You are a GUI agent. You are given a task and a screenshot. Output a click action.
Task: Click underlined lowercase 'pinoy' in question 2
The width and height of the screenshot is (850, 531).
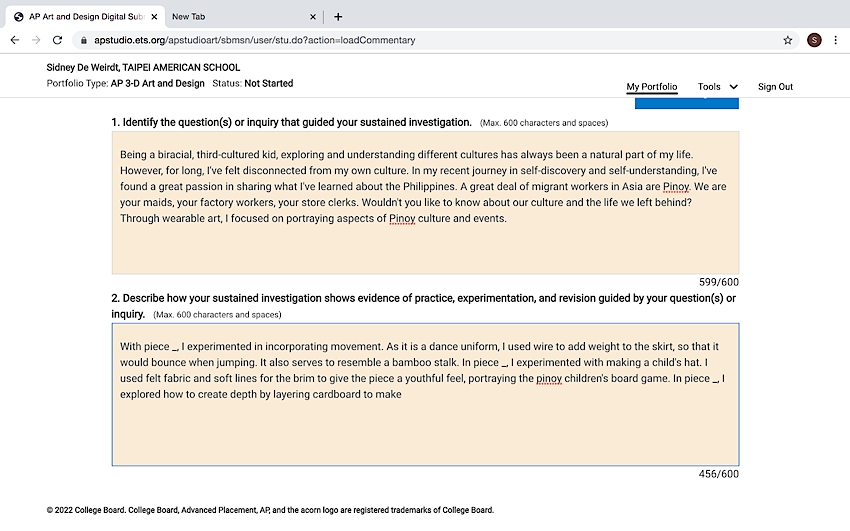[x=549, y=378]
